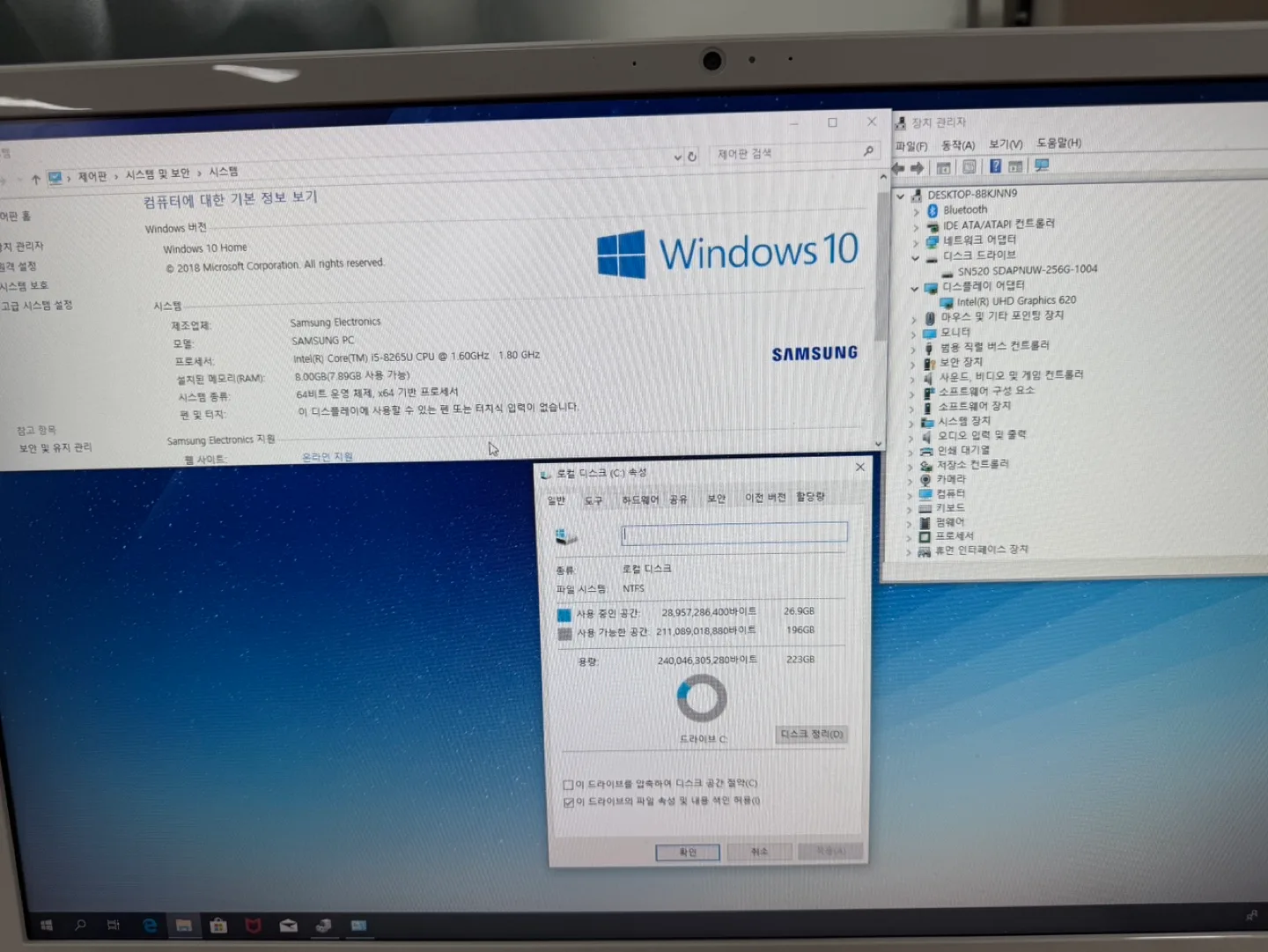Collapse the 디스플레이 어댑터 category
The height and width of the screenshot is (952, 1268).
coord(914,288)
